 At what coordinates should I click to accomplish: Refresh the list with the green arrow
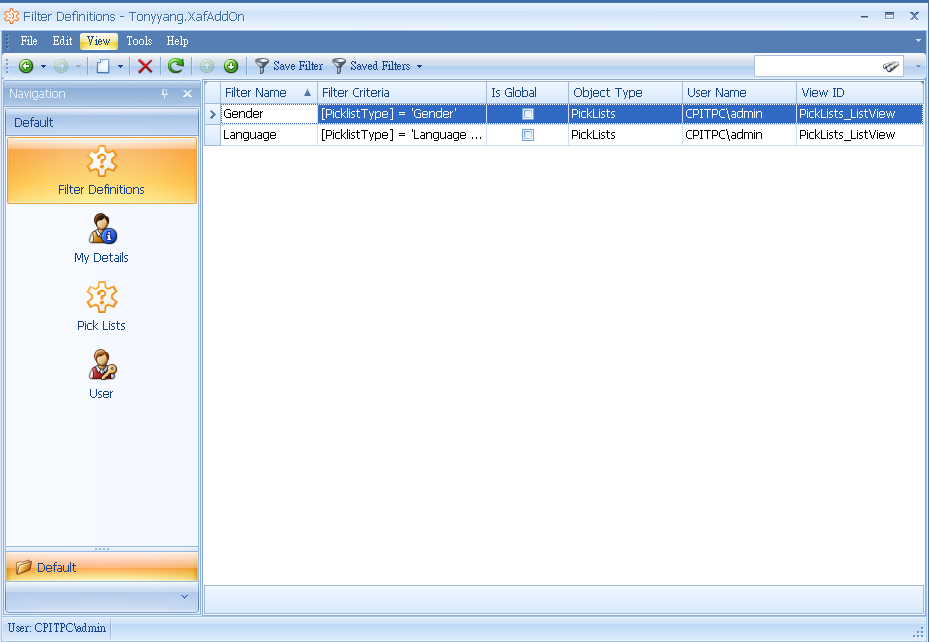176,66
